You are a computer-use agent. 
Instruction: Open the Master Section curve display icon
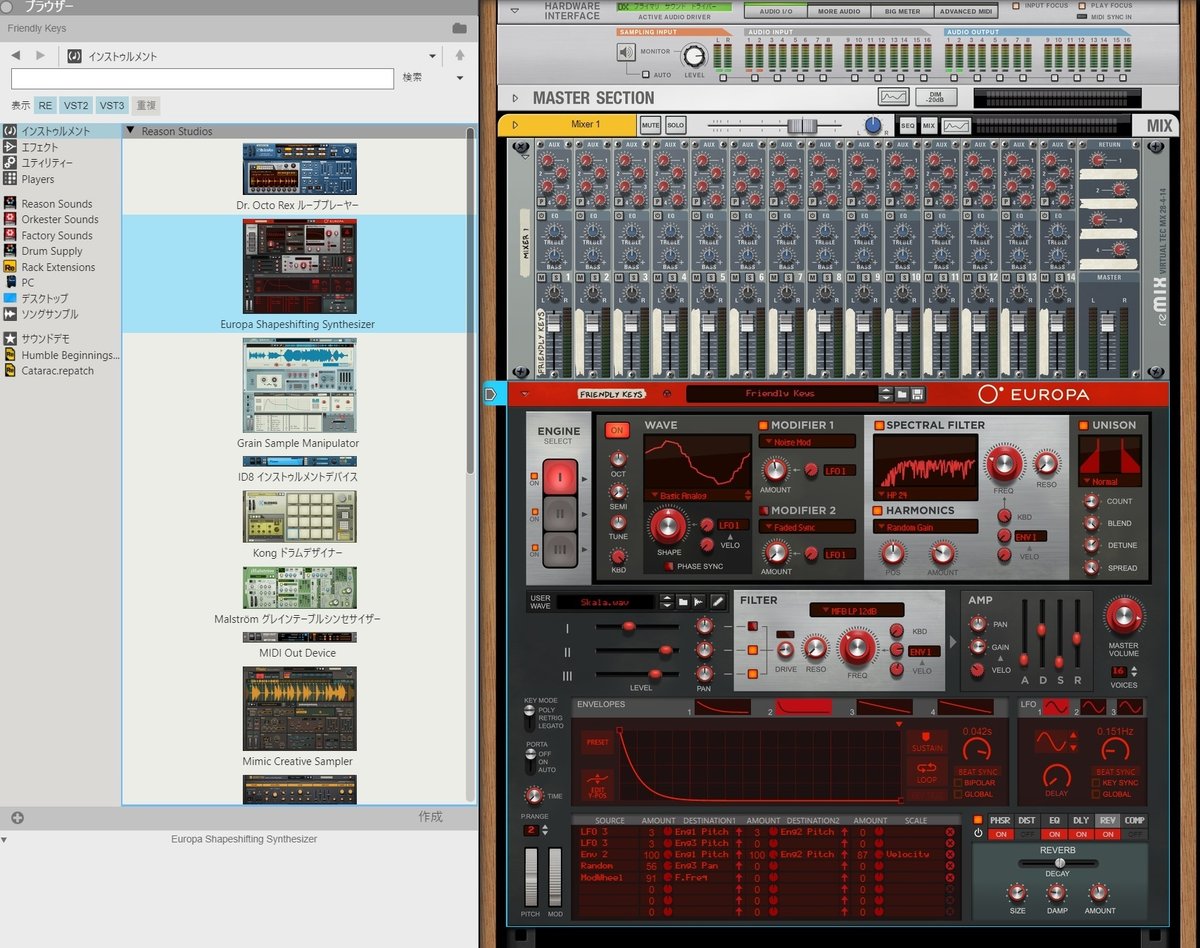coord(893,97)
